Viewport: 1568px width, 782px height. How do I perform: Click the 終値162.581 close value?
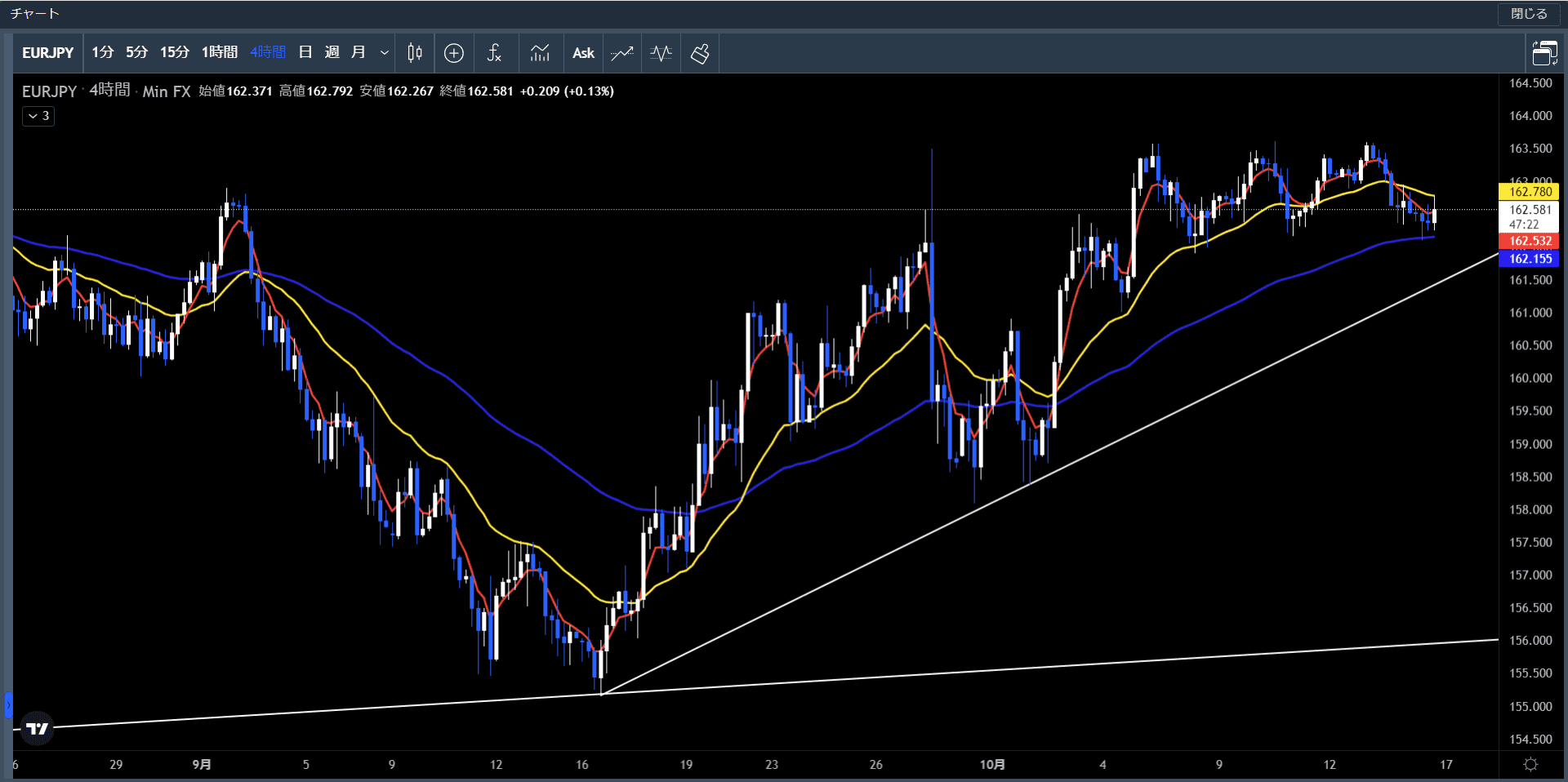coord(477,91)
